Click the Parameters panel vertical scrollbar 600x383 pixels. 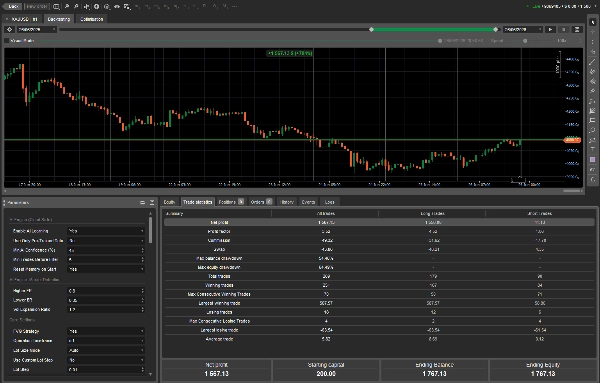pyautogui.click(x=150, y=230)
